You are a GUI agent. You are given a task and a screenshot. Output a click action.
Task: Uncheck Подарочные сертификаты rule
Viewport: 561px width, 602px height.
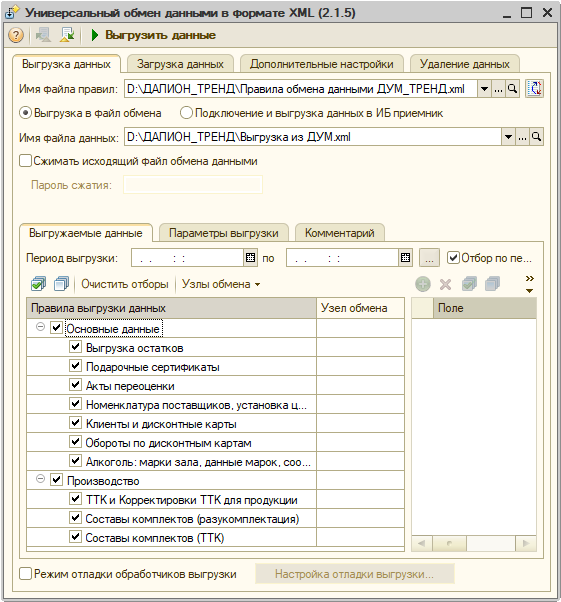(75, 366)
